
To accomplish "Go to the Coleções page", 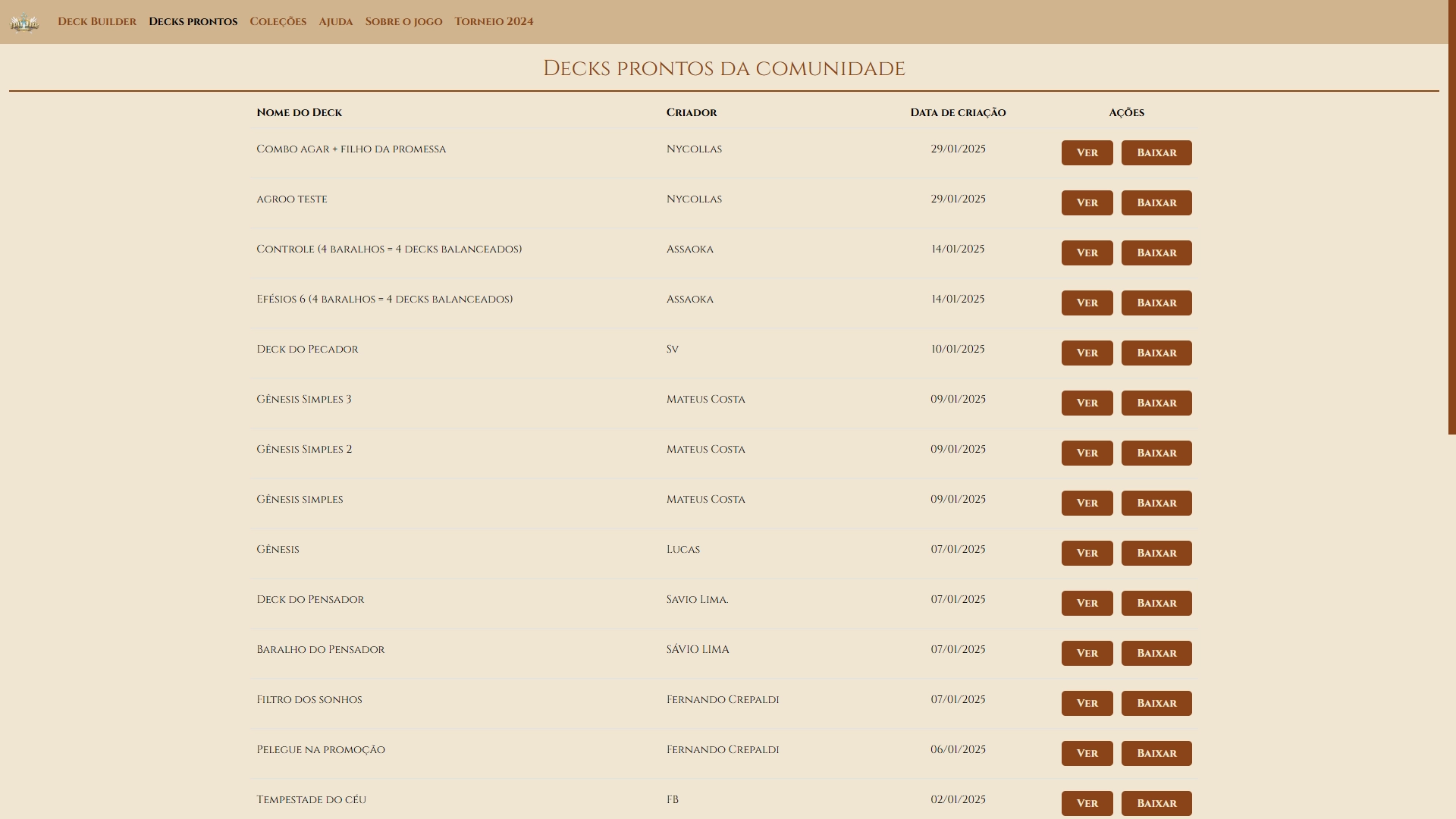I will click(278, 21).
